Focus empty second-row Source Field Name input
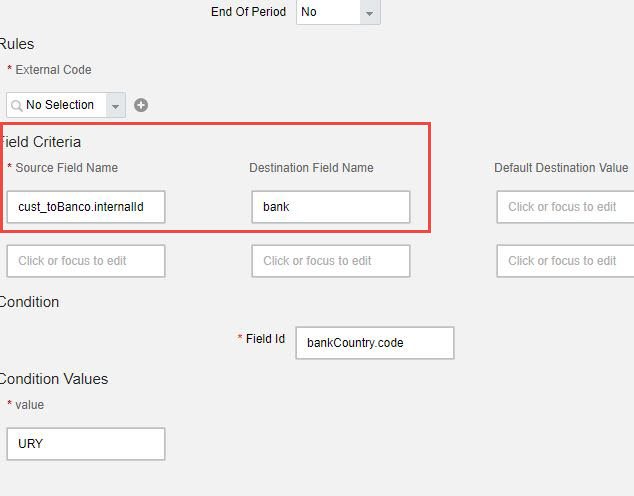Image resolution: width=634 pixels, height=496 pixels. click(x=86, y=261)
